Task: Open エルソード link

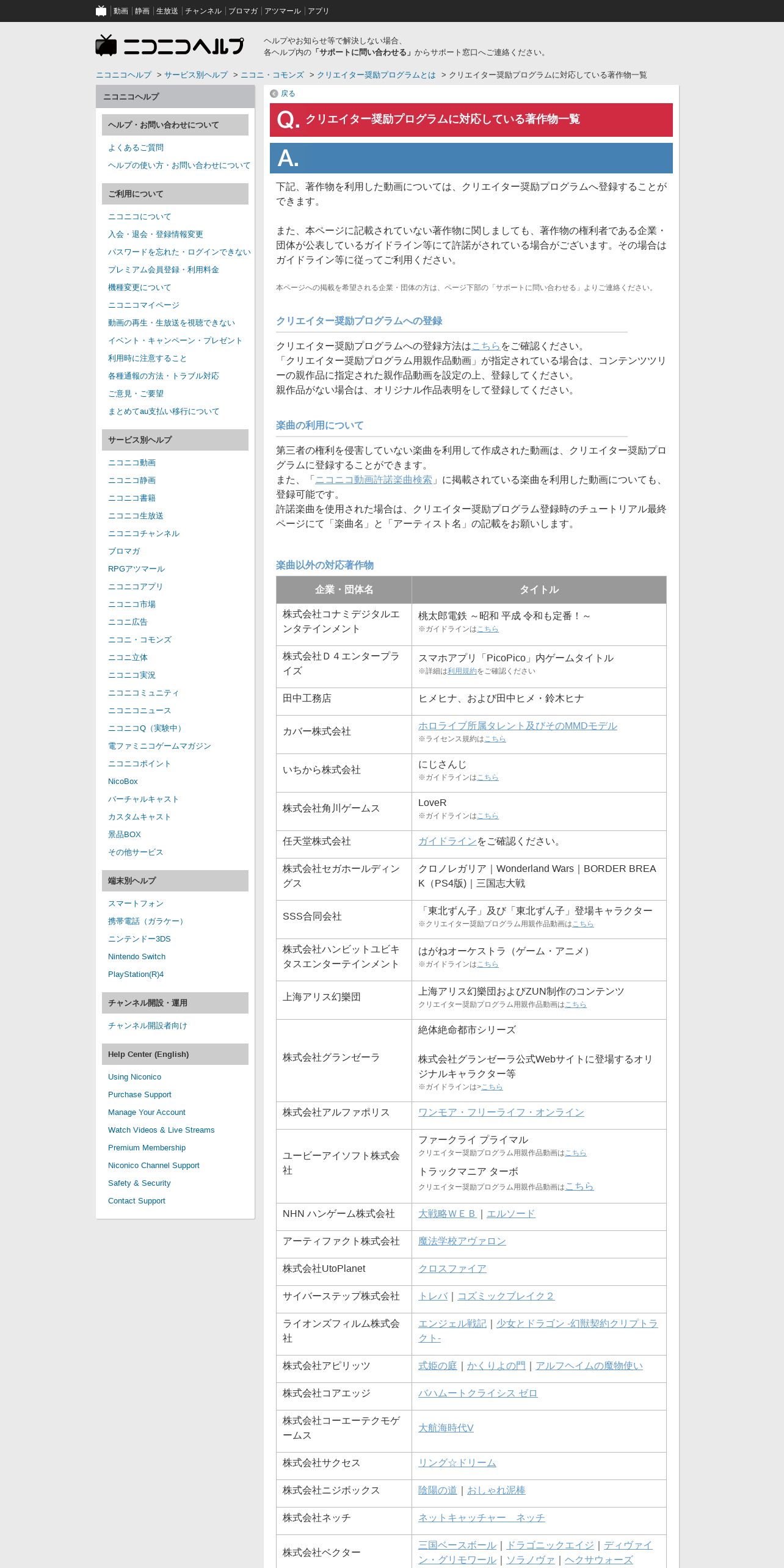Action: (511, 1214)
